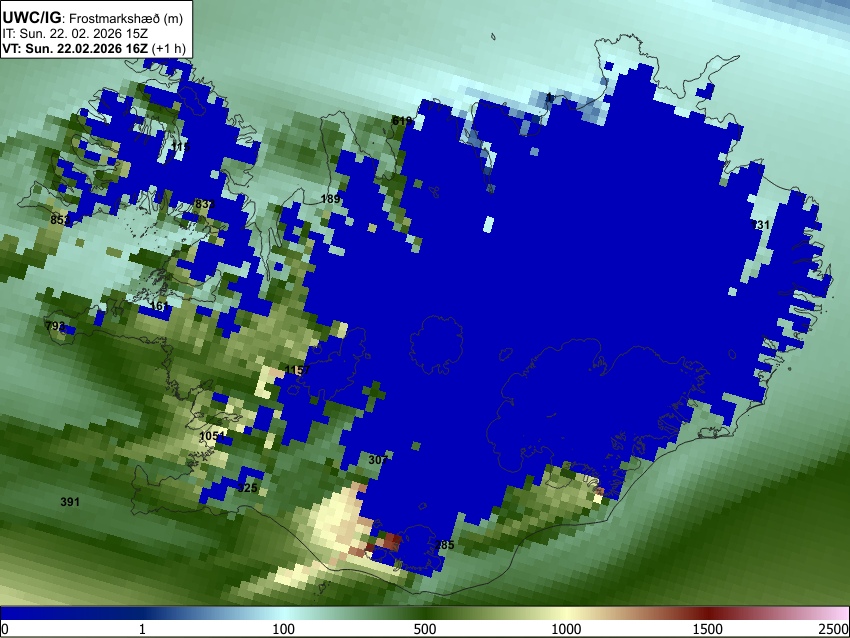The width and height of the screenshot is (850, 638).
Task: Click the colorbar label 1000
Action: click(566, 629)
